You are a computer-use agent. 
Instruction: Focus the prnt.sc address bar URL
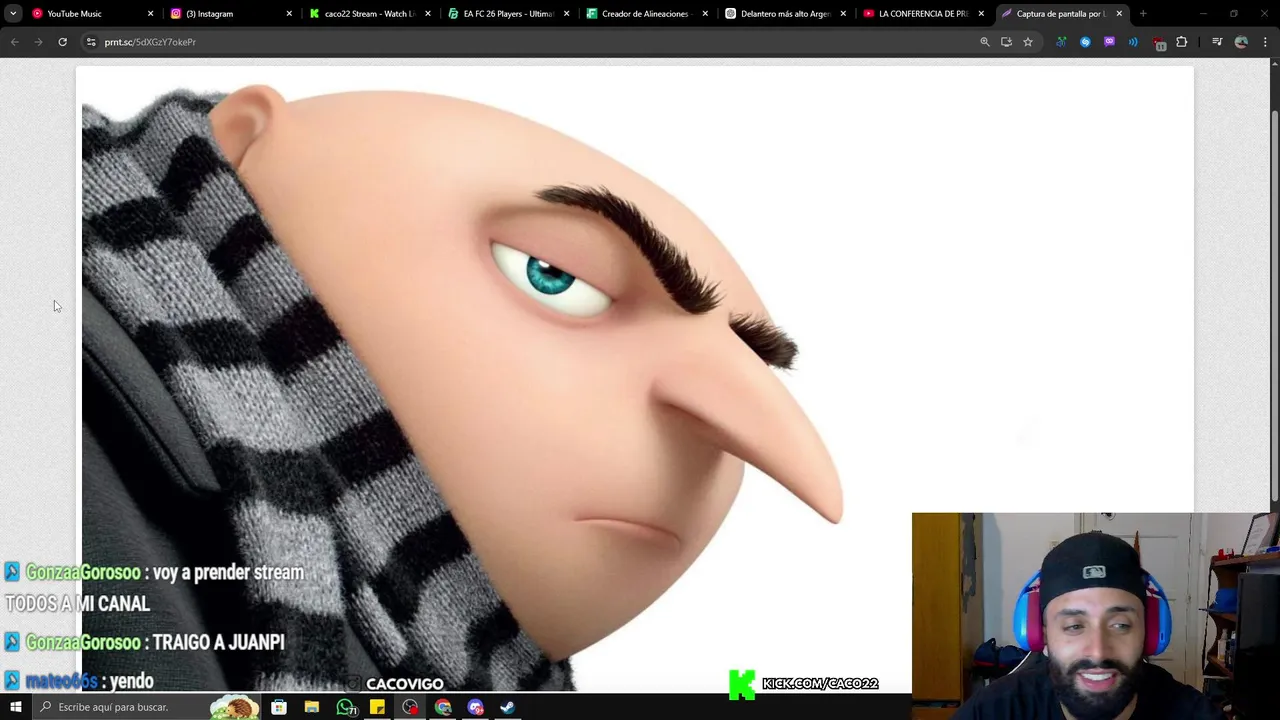point(150,42)
